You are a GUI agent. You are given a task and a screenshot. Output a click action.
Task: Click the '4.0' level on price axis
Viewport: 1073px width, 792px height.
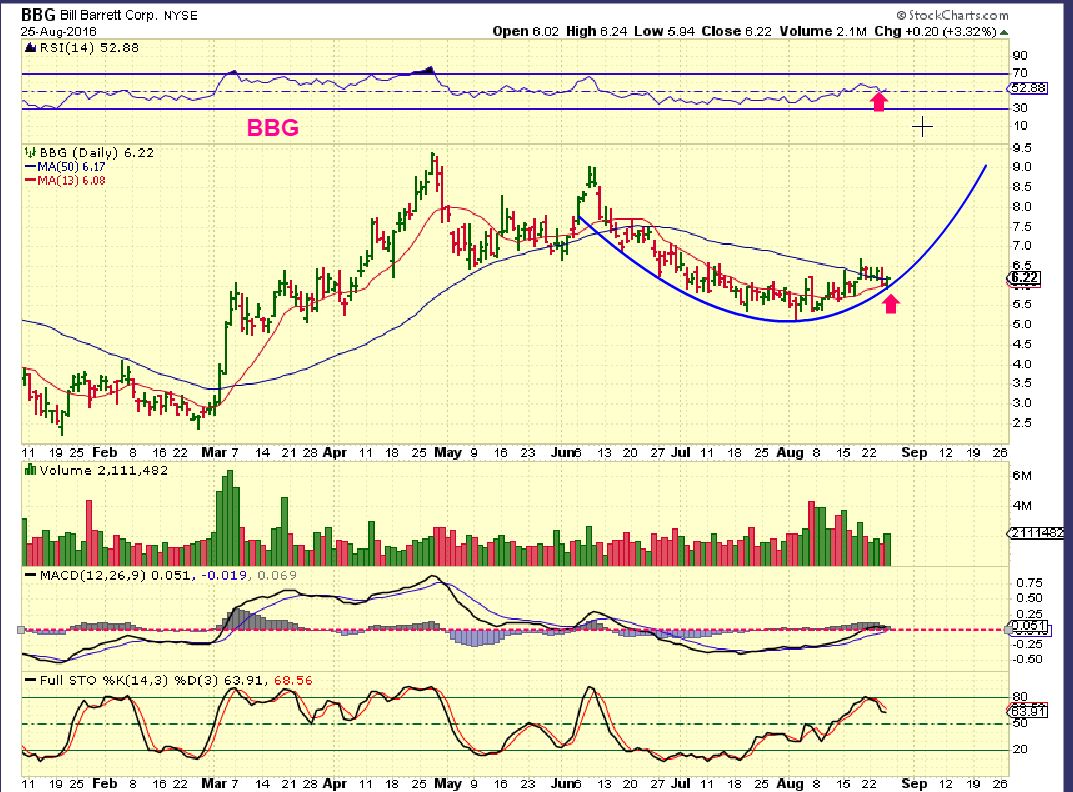[x=1022, y=364]
